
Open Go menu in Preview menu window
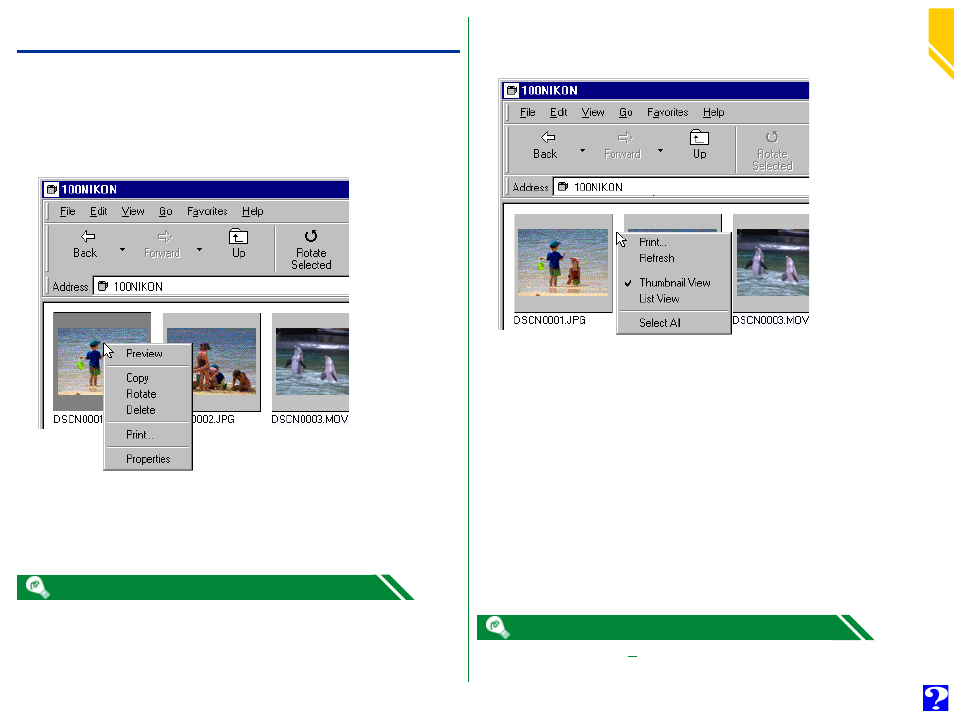165,211
